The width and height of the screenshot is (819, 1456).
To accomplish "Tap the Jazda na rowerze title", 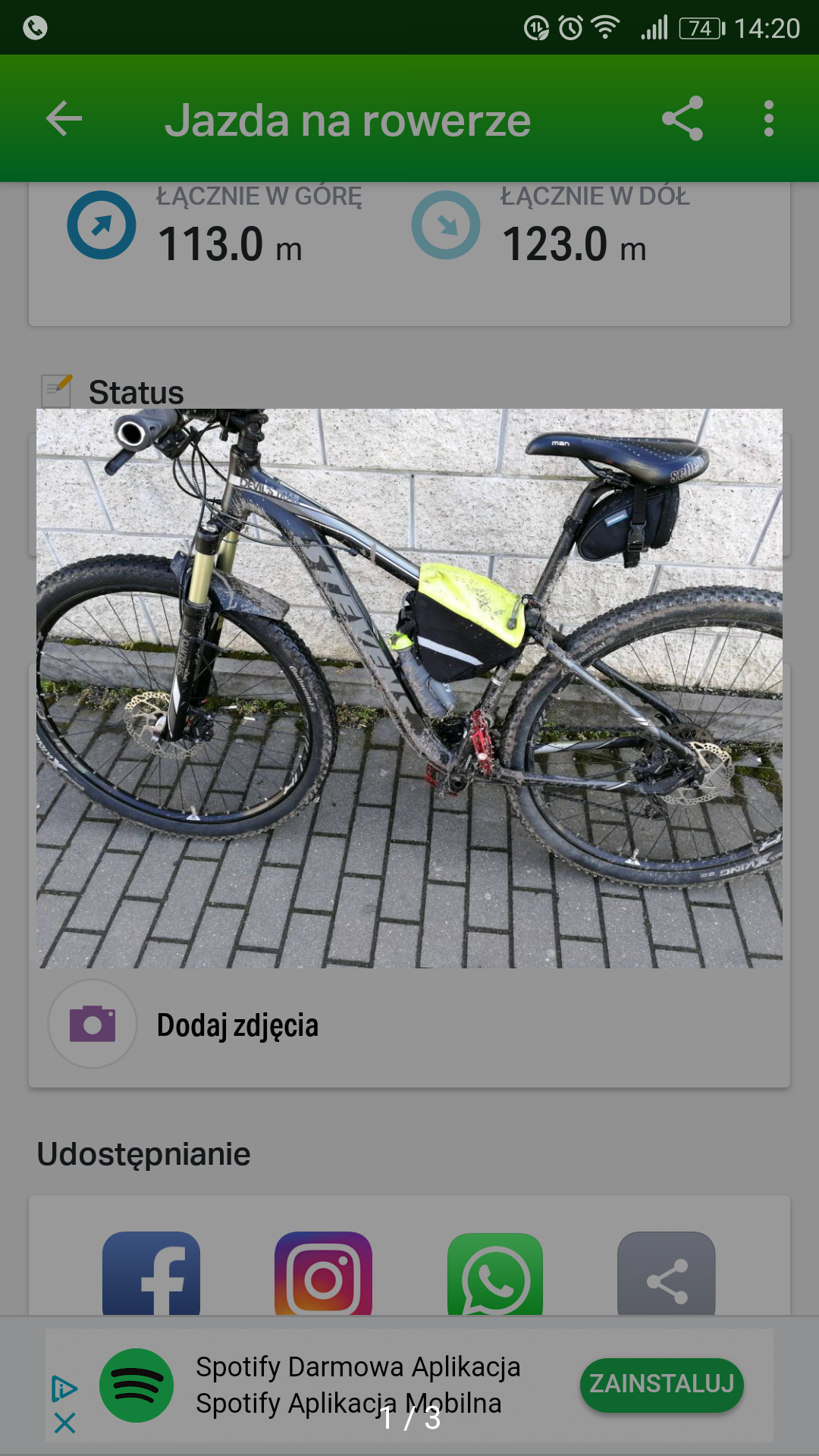I will click(x=348, y=121).
